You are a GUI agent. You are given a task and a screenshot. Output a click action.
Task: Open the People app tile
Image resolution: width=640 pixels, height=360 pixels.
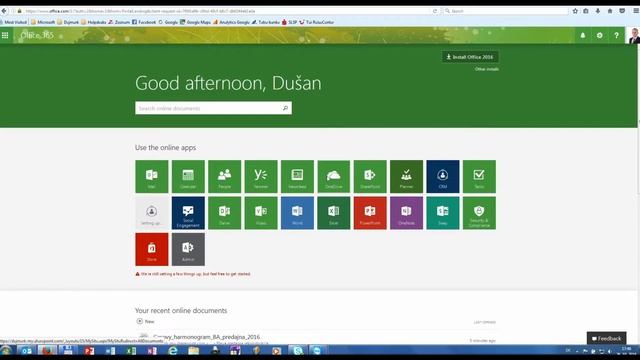[x=224, y=176]
